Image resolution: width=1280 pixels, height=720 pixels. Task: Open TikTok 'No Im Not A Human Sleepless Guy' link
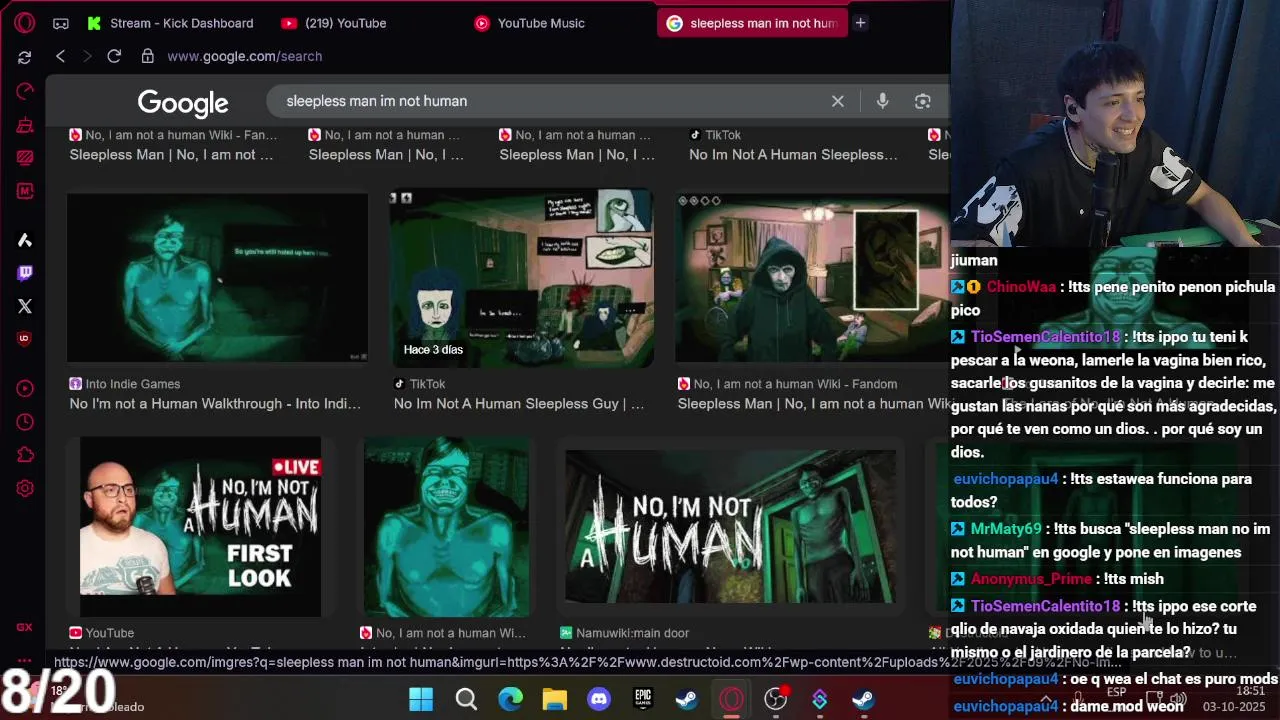pyautogui.click(x=519, y=404)
